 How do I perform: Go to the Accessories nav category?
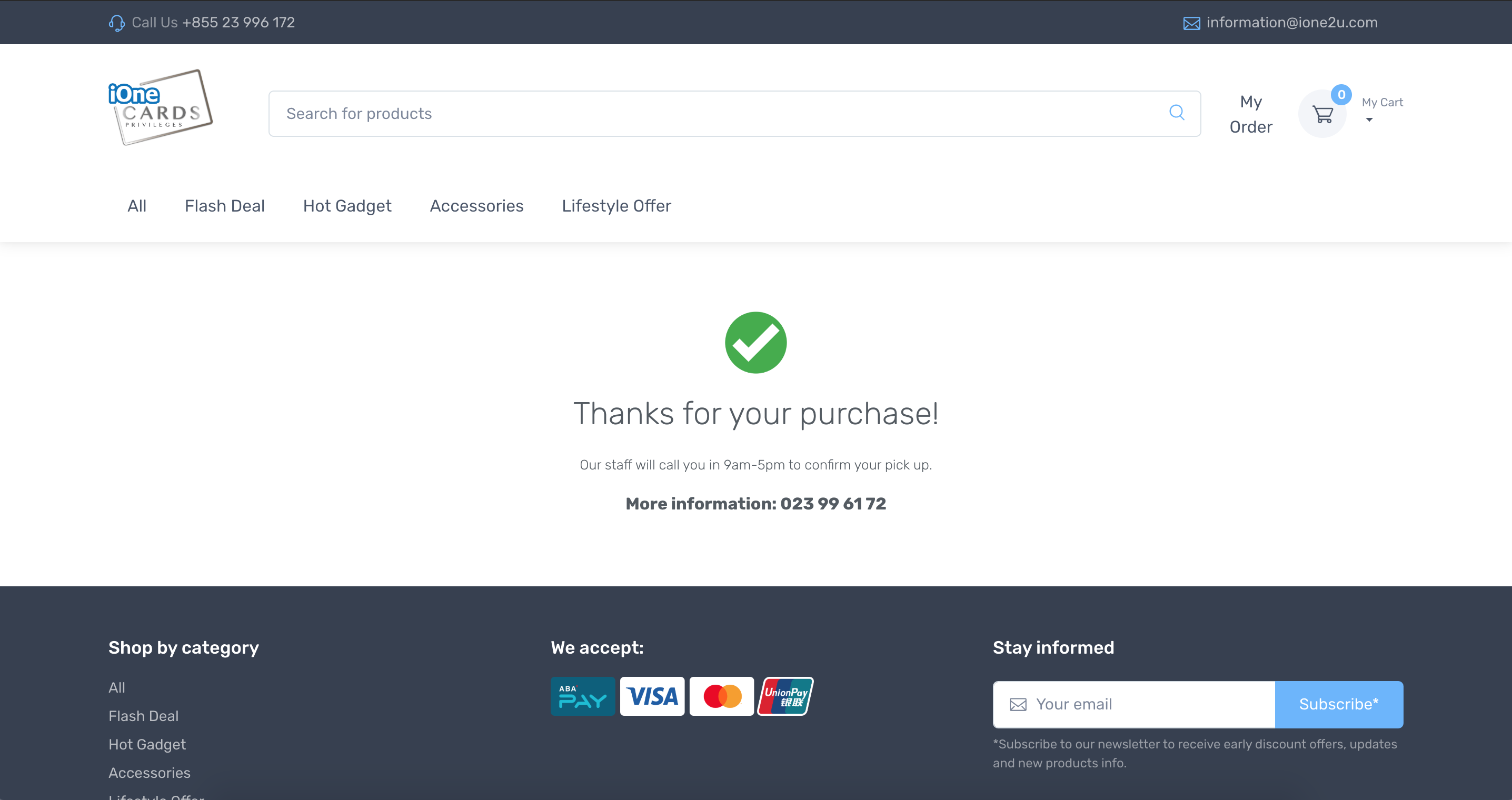[x=476, y=206]
